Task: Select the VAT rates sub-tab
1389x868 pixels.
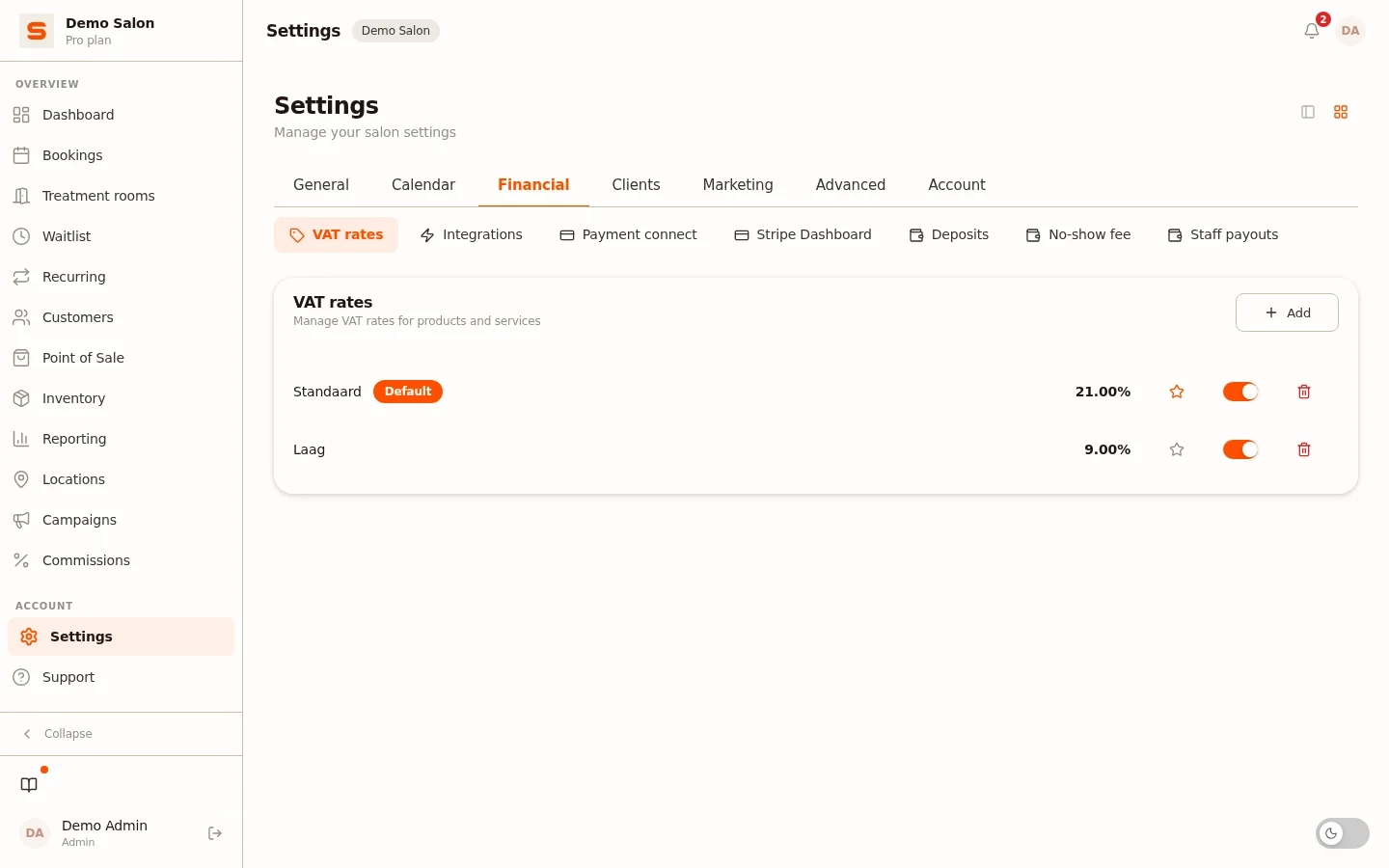Action: pyautogui.click(x=336, y=235)
